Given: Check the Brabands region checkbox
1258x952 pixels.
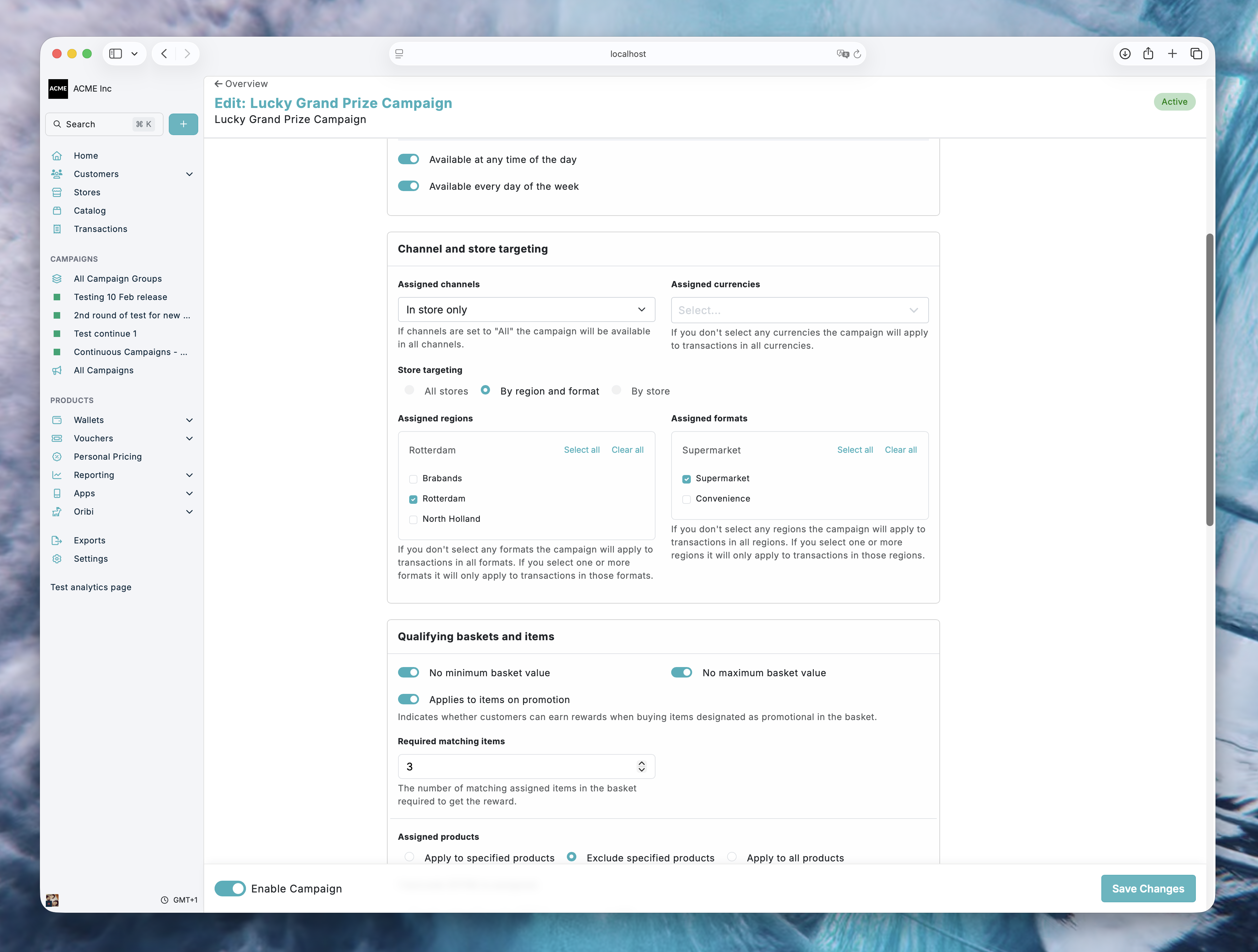Looking at the screenshot, I should tap(413, 479).
